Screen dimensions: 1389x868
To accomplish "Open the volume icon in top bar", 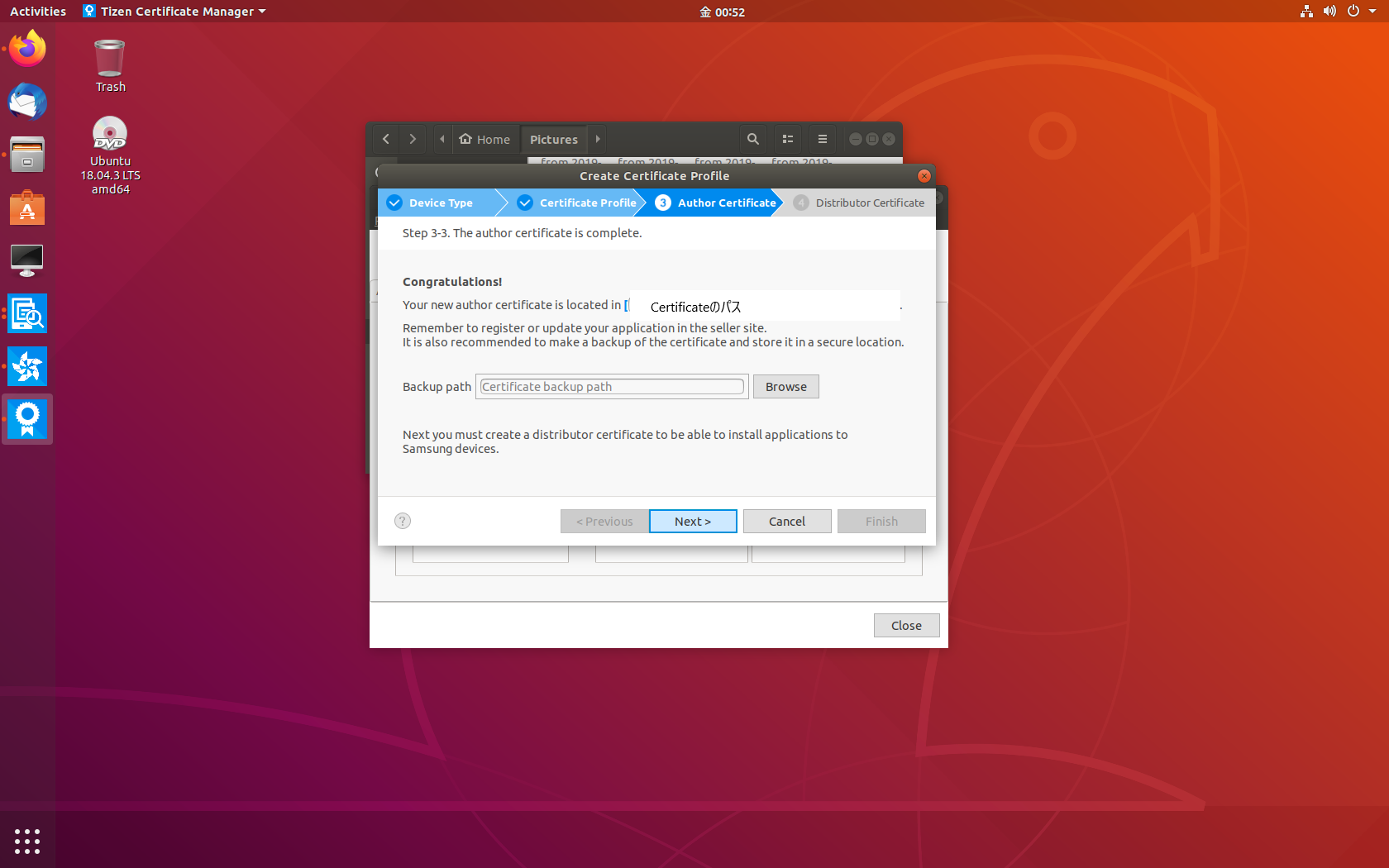I will pyautogui.click(x=1329, y=12).
